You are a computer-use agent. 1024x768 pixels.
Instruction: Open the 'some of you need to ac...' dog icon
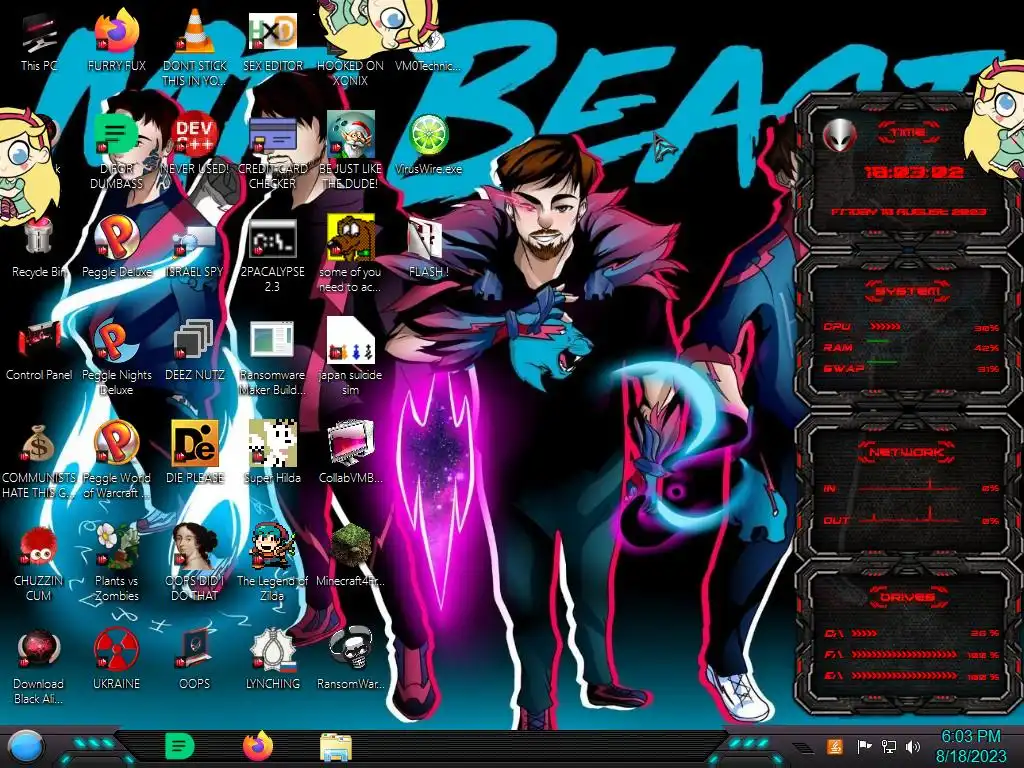tap(350, 255)
